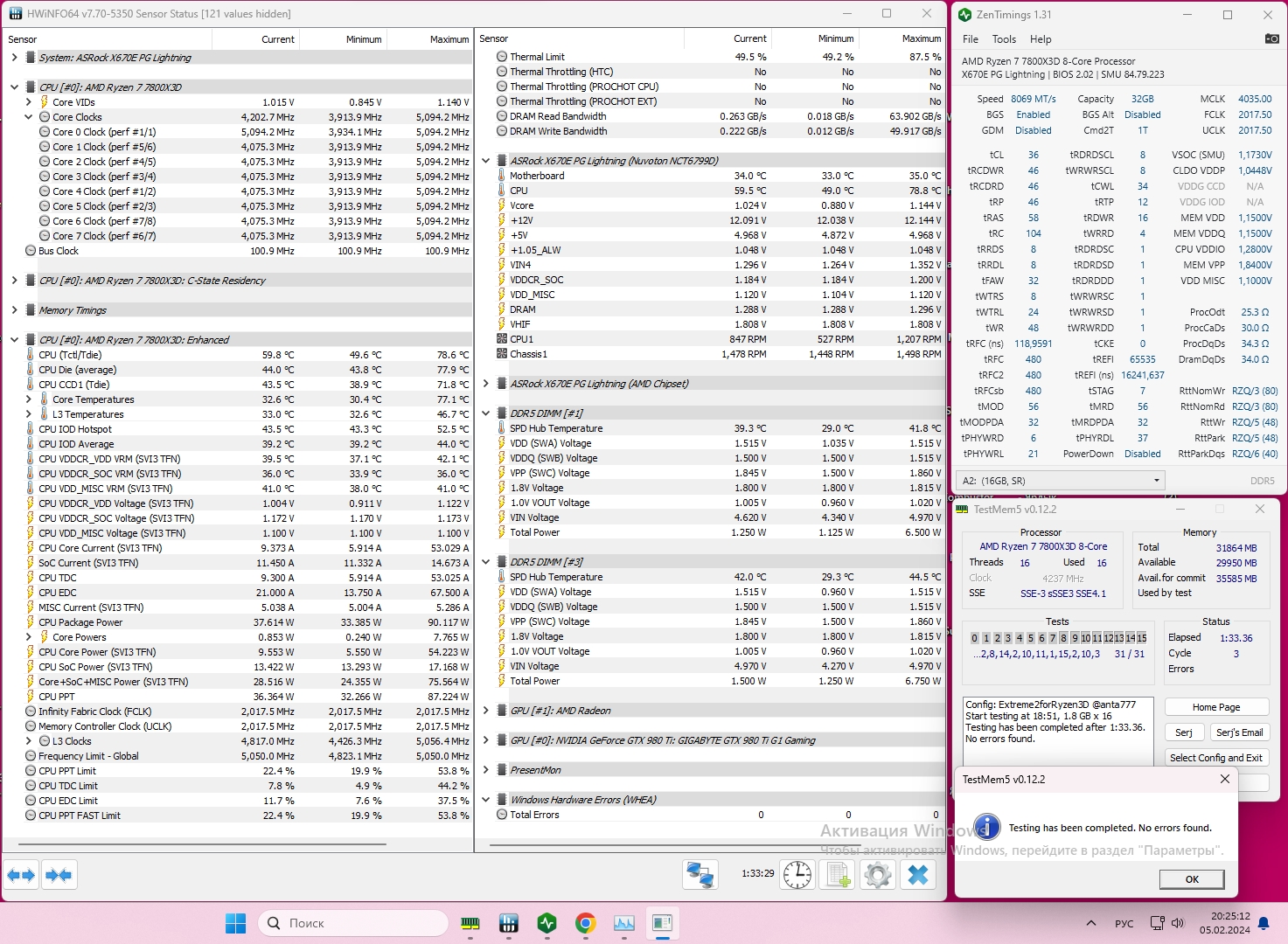Viewport: 1288px width, 944px height.
Task: Click the Serj button in TestMem5
Action: click(x=1184, y=732)
